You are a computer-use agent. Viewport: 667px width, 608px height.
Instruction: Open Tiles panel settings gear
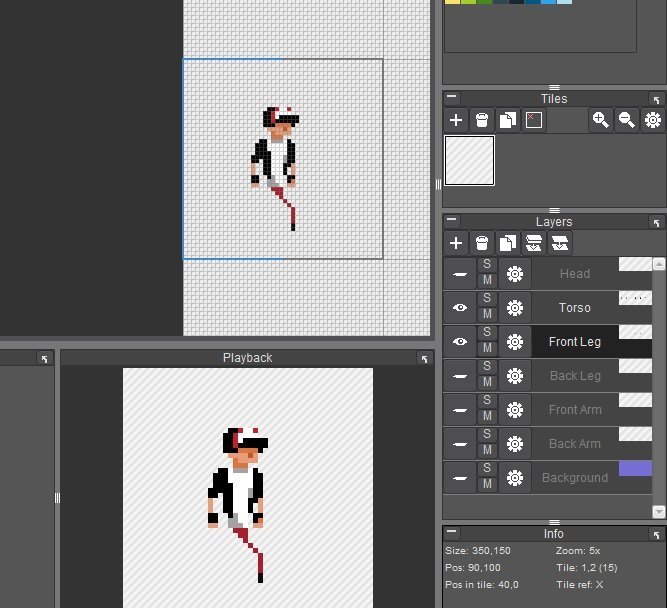point(653,120)
